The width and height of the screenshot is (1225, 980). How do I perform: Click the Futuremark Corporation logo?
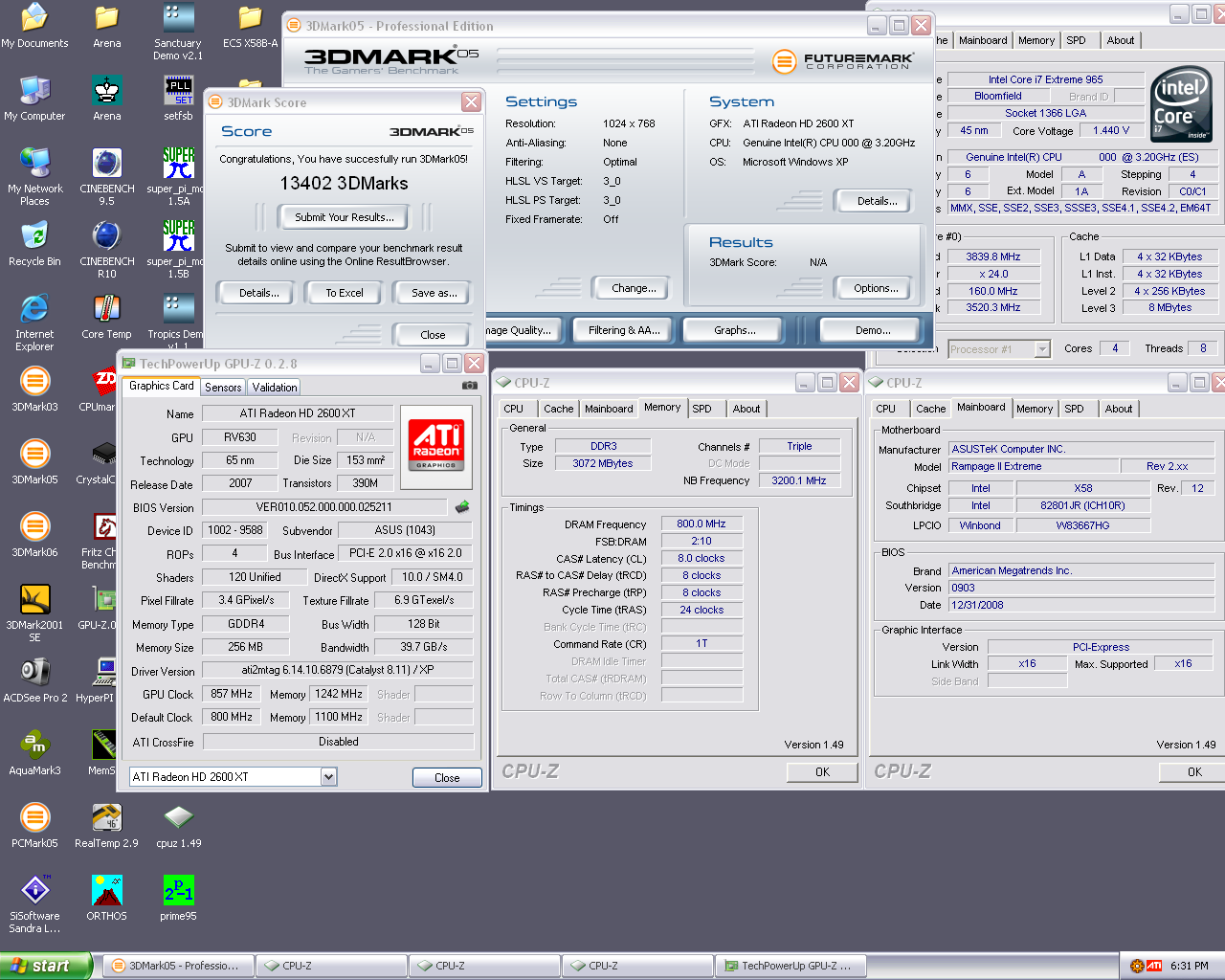pyautogui.click(x=843, y=61)
